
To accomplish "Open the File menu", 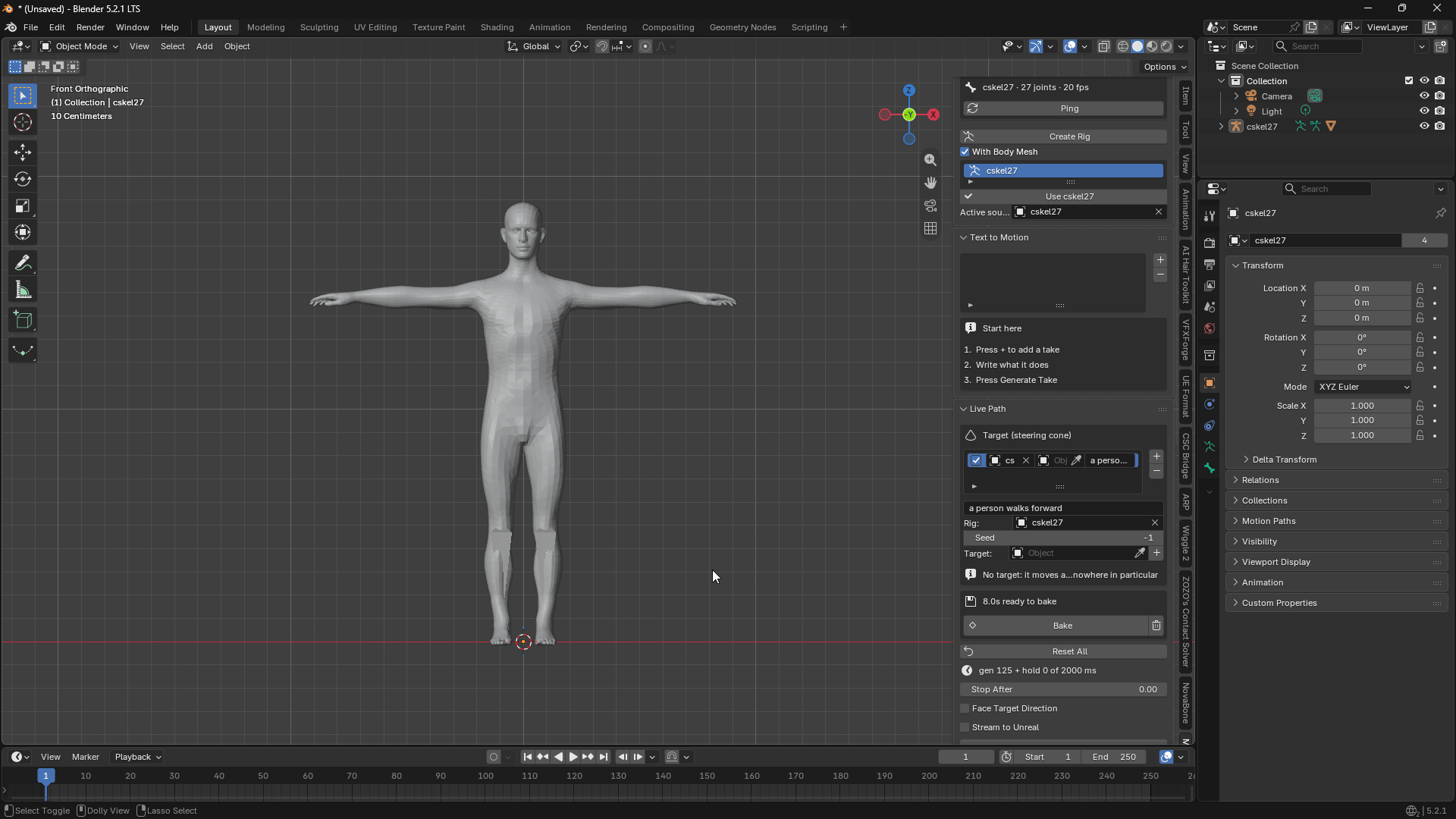I will pyautogui.click(x=30, y=27).
